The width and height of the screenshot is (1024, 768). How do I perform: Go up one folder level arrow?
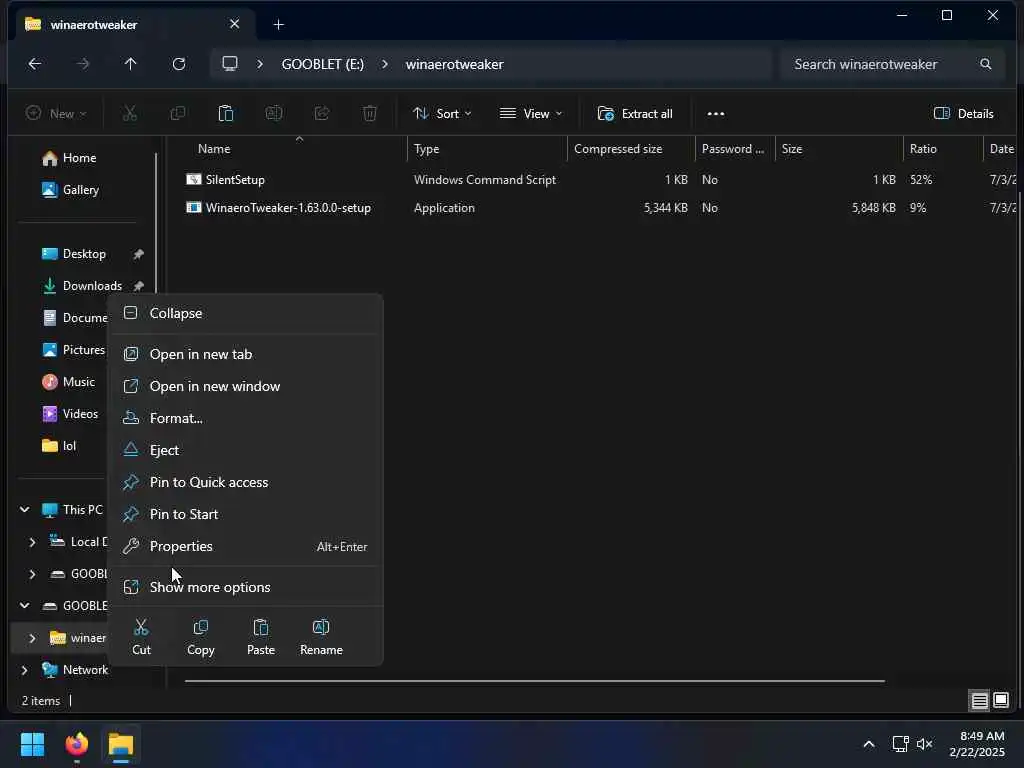pos(131,64)
